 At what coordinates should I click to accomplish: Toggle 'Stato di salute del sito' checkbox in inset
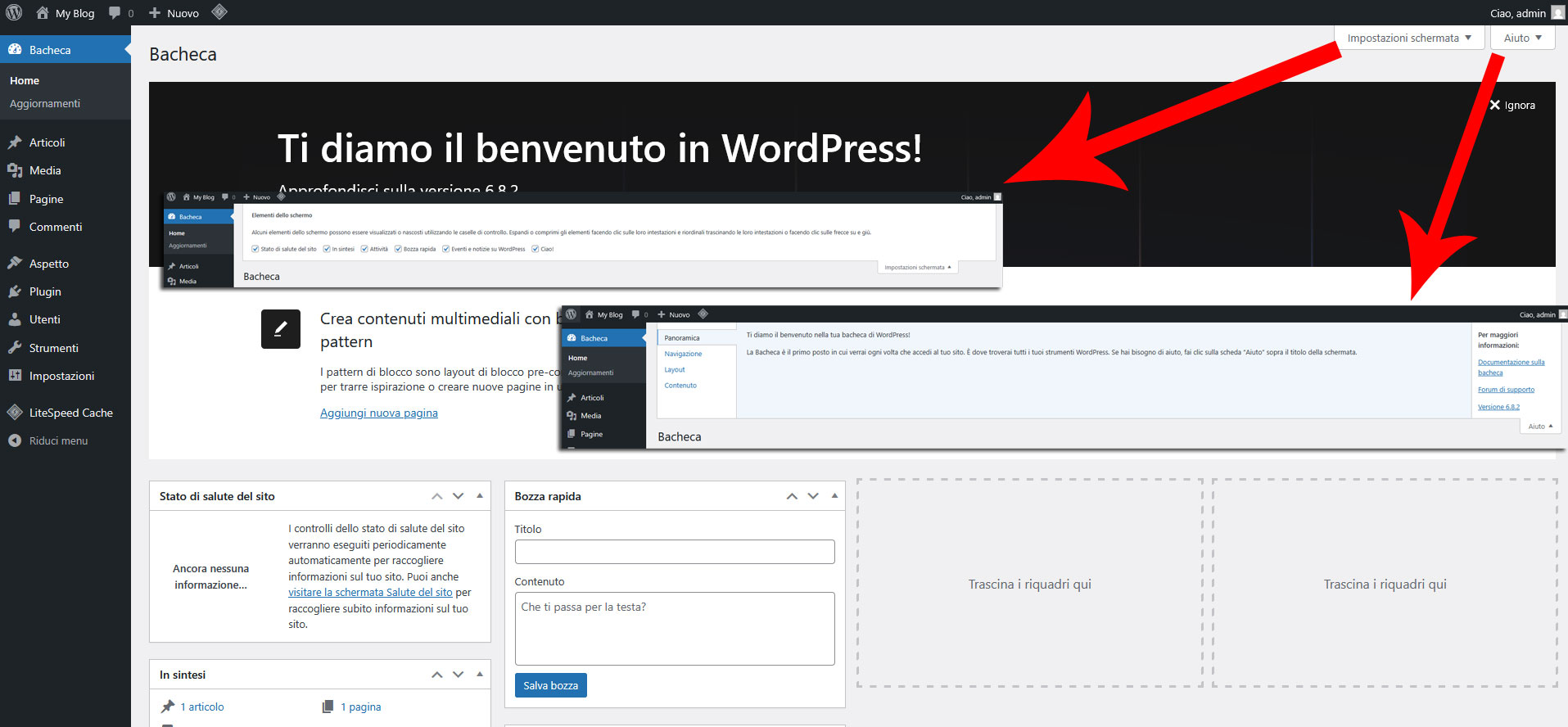[x=255, y=249]
